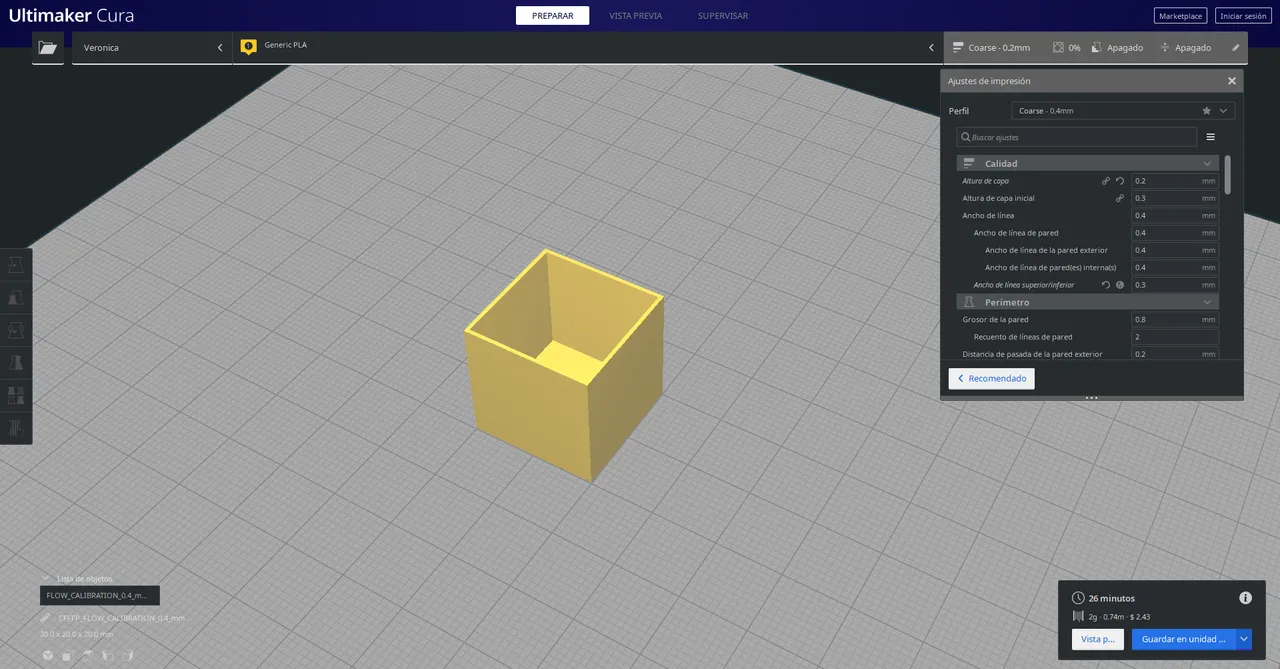The width and height of the screenshot is (1280, 669).
Task: Click the CFFFP_FLOW_CALIBRATION_0.4_mm job name
Action: tap(121, 618)
